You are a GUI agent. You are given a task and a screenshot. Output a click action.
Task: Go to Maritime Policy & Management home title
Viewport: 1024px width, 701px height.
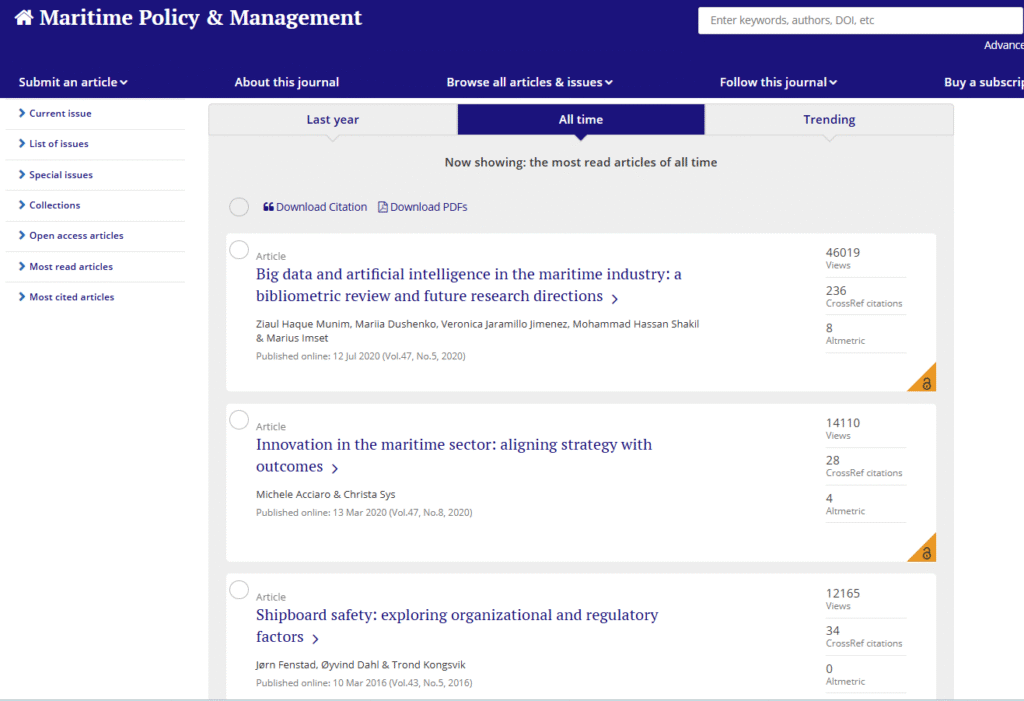click(200, 18)
